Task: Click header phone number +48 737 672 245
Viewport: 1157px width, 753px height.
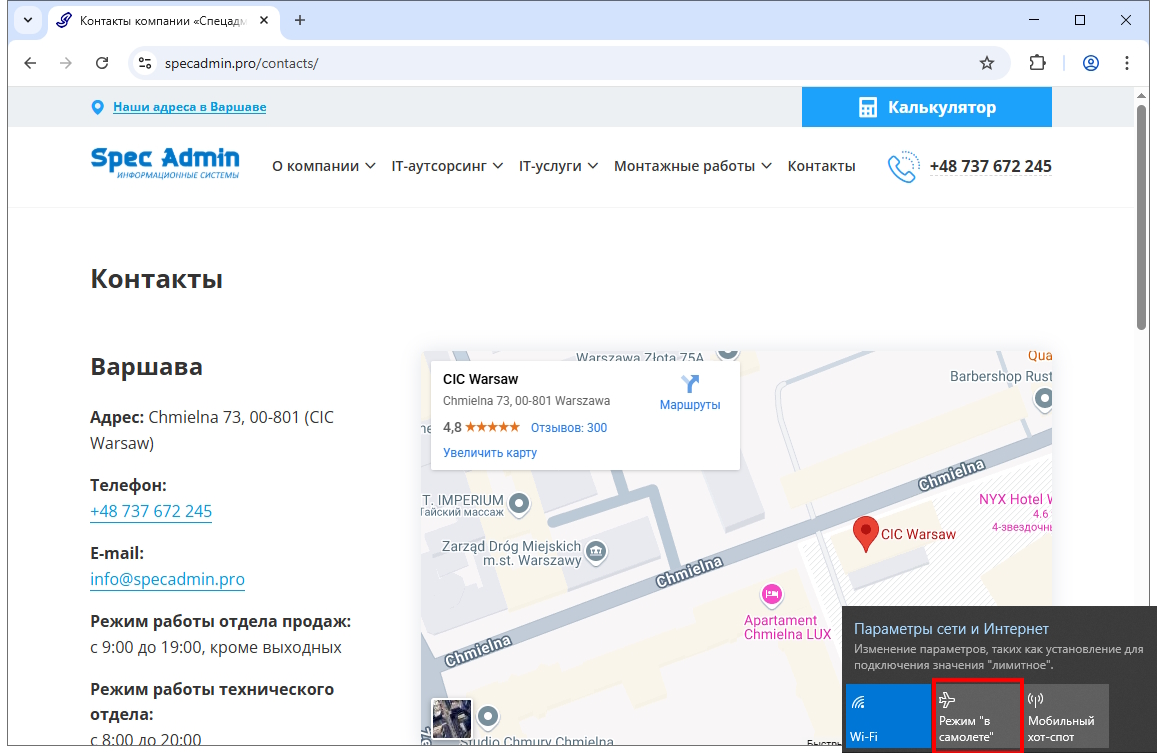Action: (x=990, y=166)
